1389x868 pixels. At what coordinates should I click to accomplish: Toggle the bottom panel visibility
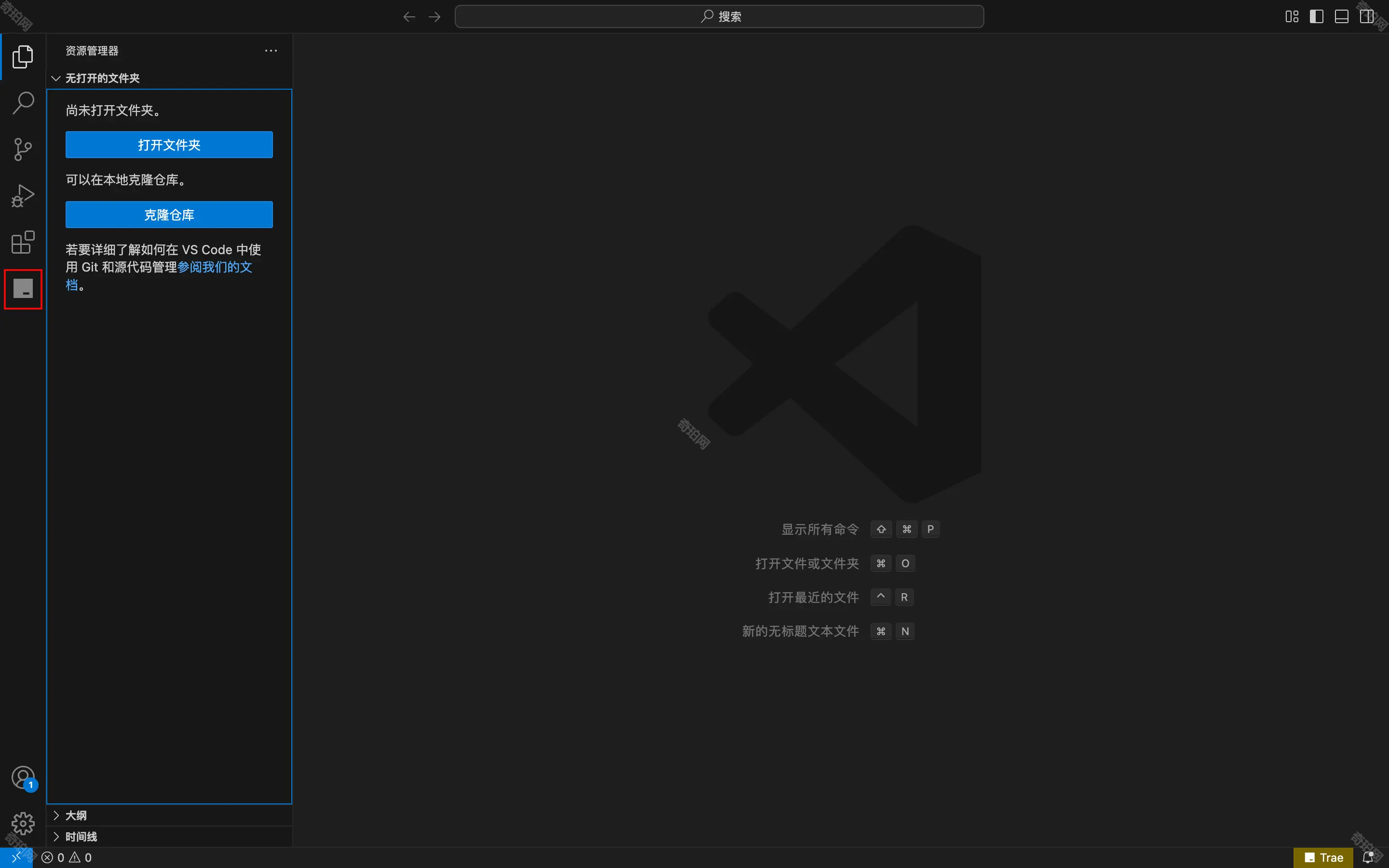1341,17
